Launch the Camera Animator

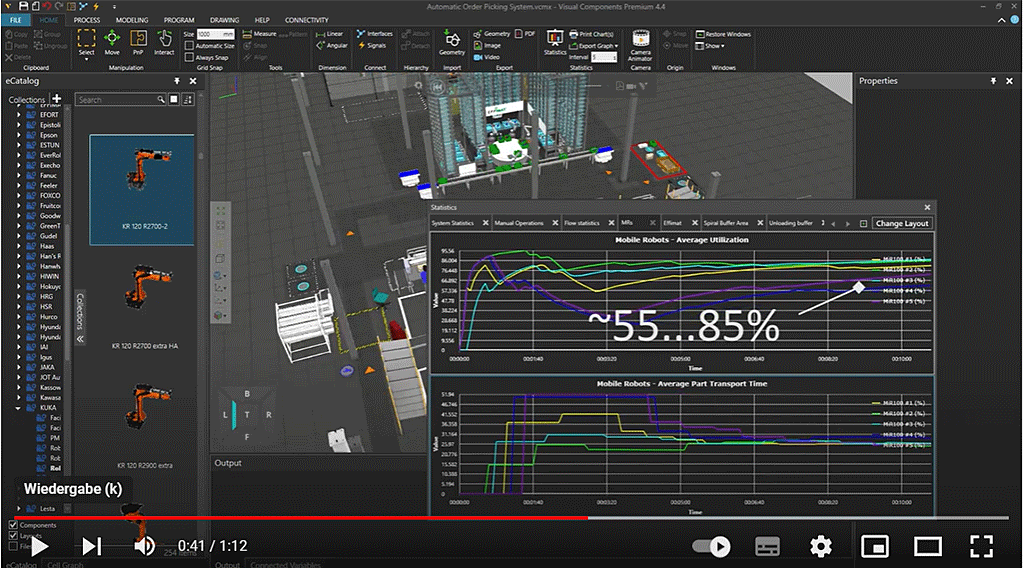[x=640, y=44]
